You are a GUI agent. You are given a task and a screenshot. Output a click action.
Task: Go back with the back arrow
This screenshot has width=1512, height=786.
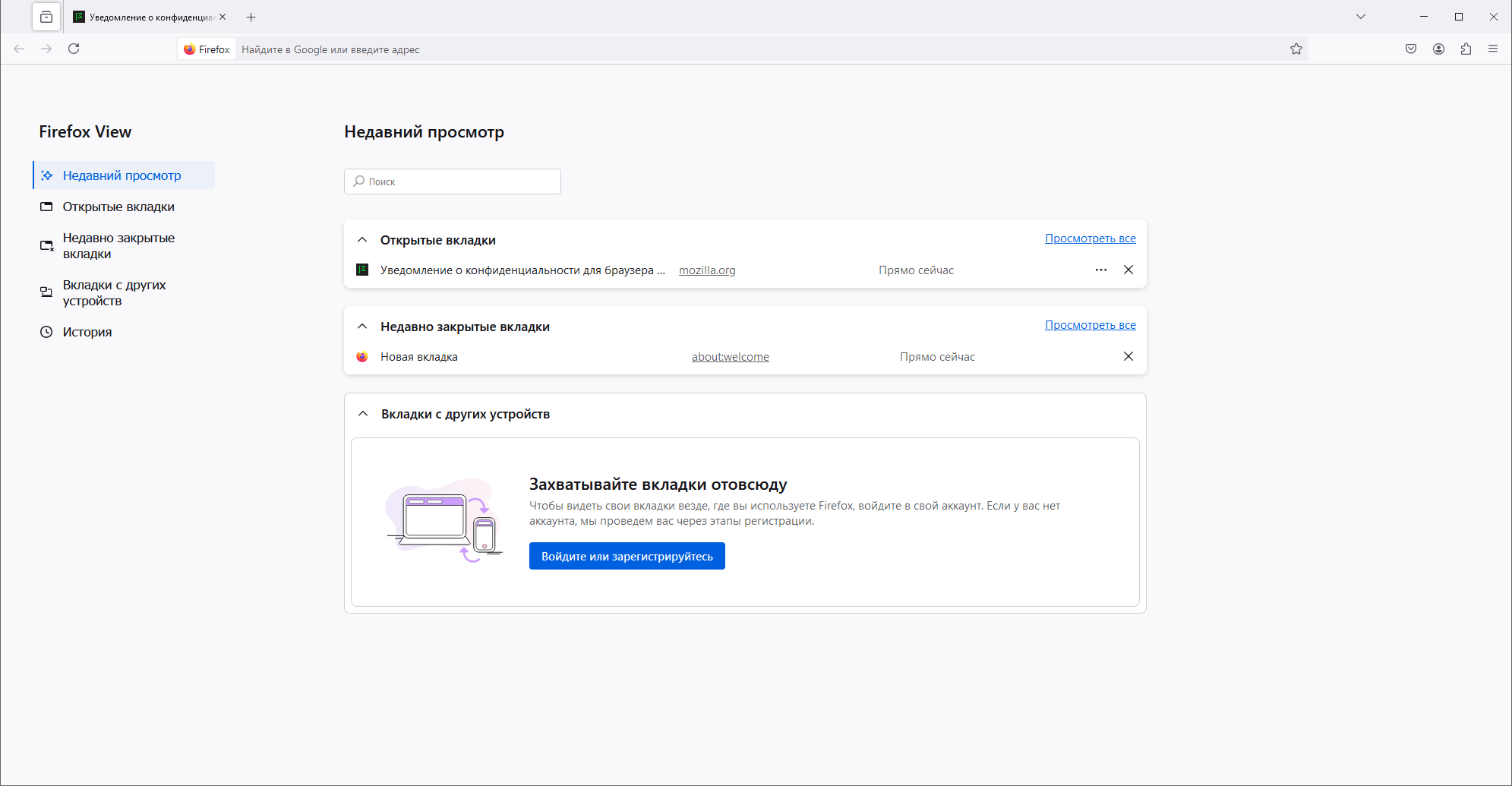[x=20, y=49]
